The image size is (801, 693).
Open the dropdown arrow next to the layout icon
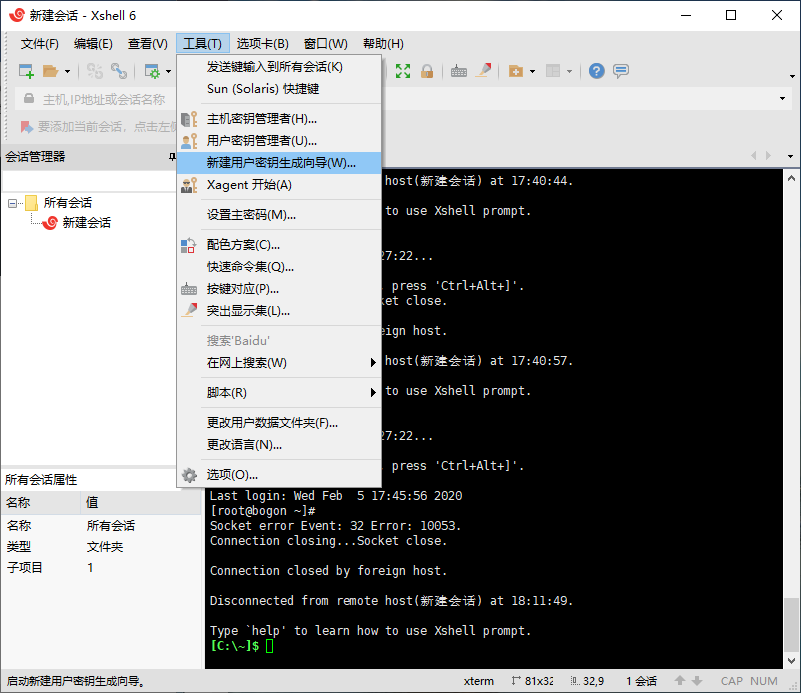tap(569, 71)
